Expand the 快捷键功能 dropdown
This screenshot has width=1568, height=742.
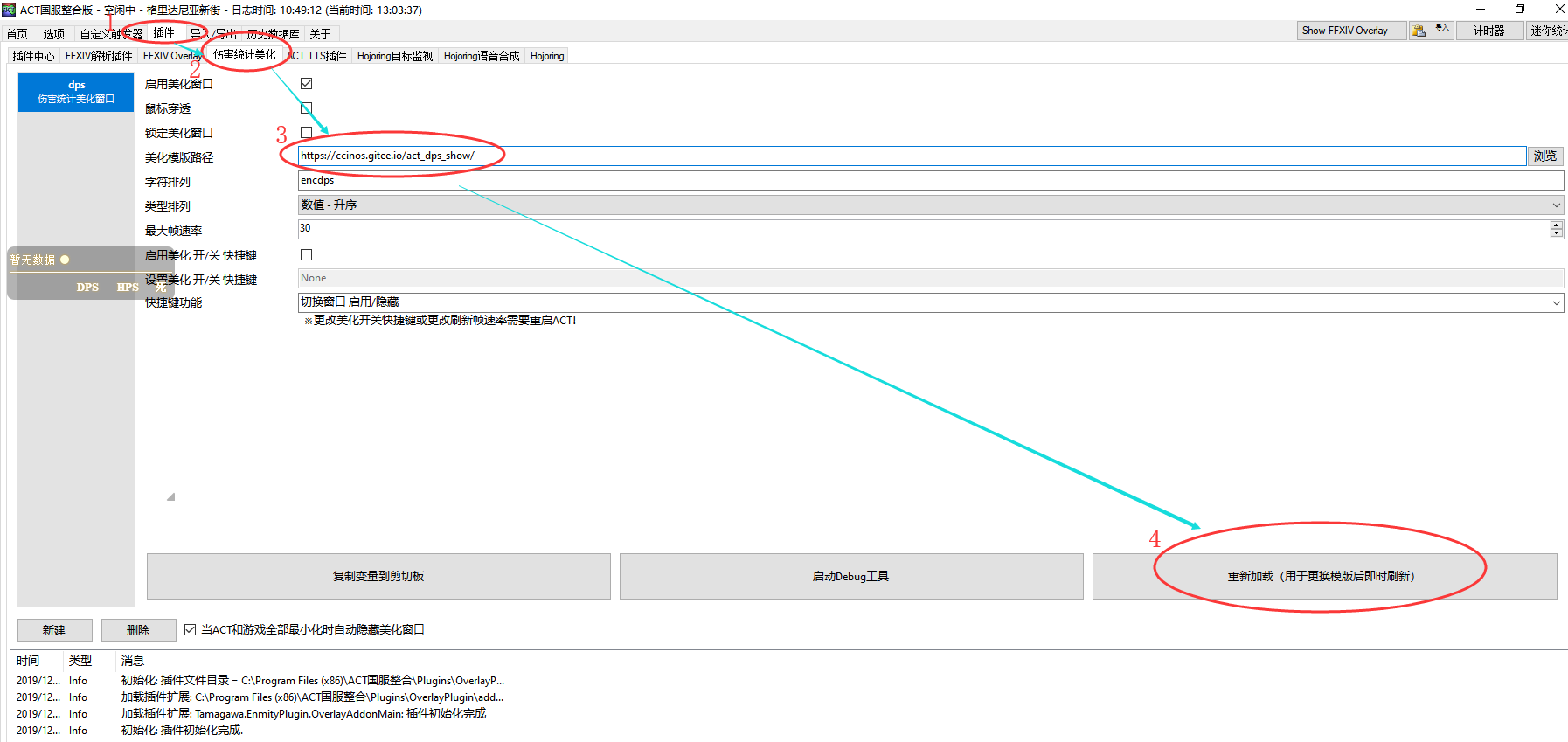pos(931,302)
